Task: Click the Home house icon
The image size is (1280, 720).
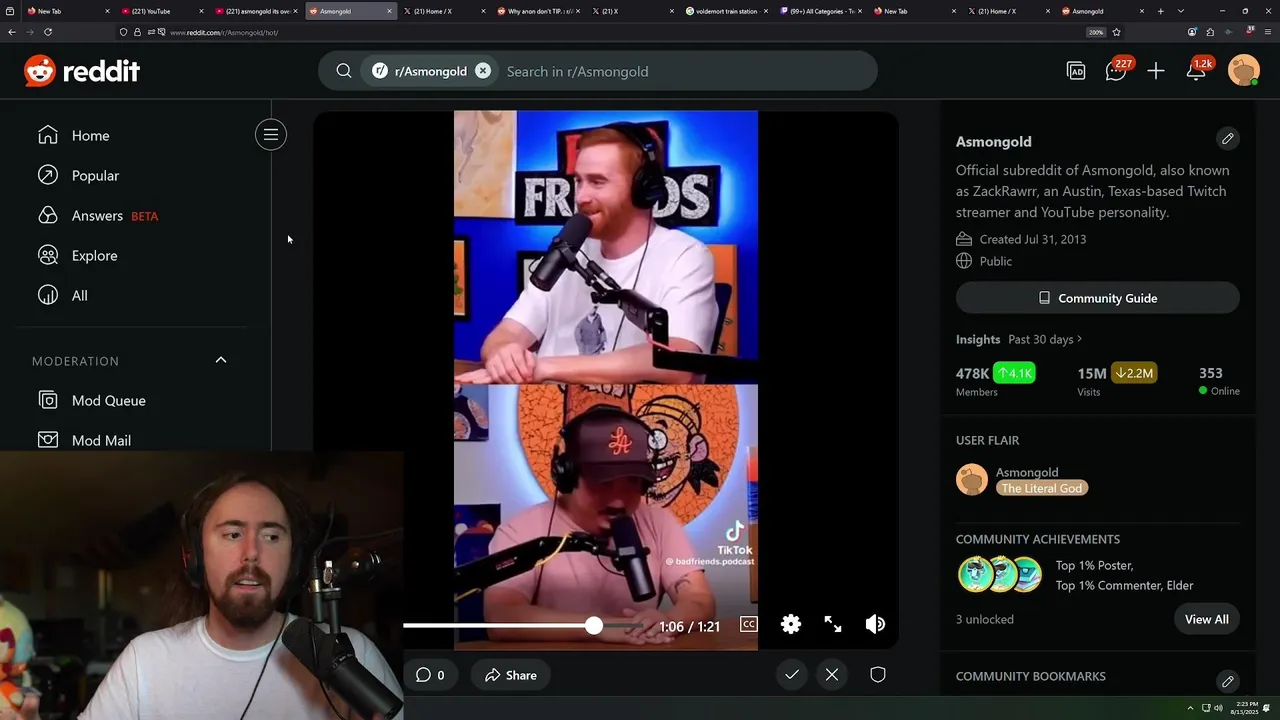Action: (48, 135)
